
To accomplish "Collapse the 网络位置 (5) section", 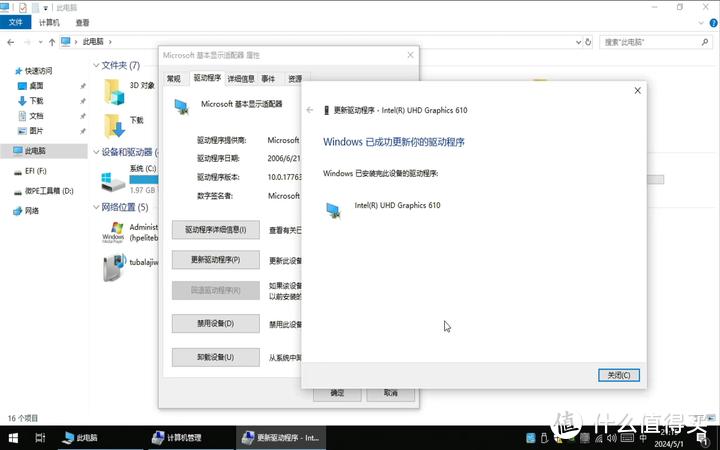I will tap(96, 207).
